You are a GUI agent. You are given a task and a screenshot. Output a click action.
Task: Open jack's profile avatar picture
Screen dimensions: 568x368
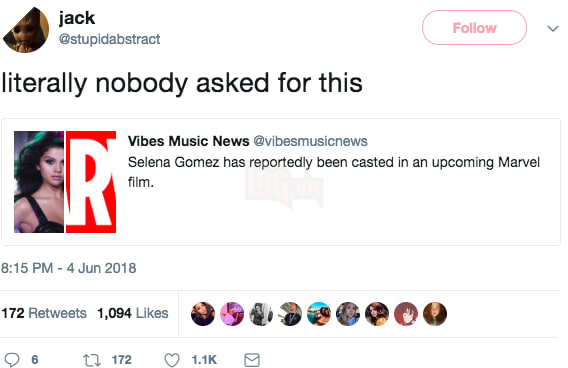26,30
